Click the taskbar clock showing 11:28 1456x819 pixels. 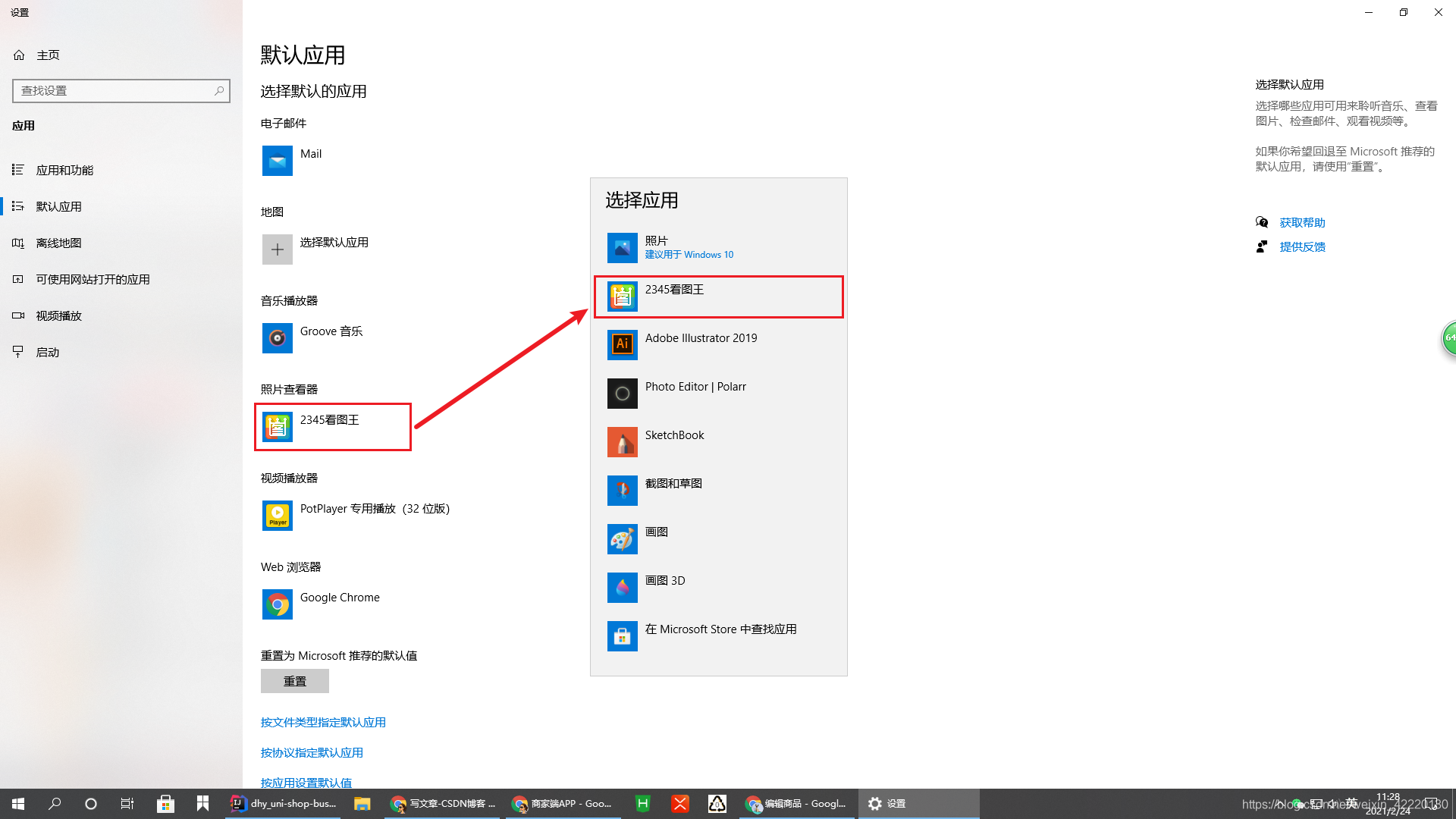1389,804
